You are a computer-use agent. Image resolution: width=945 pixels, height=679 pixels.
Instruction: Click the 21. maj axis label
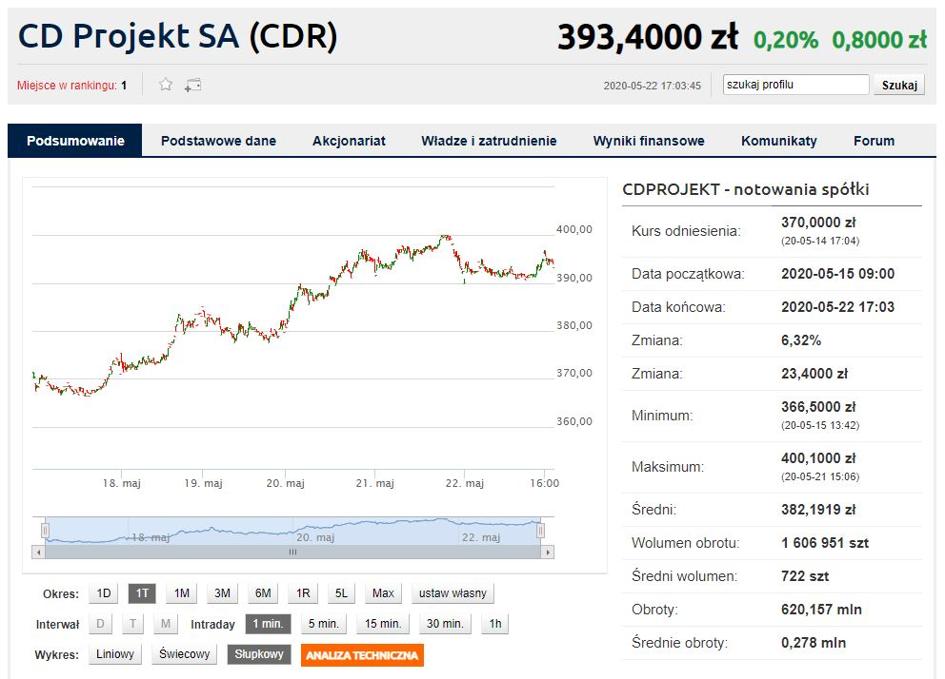[375, 483]
